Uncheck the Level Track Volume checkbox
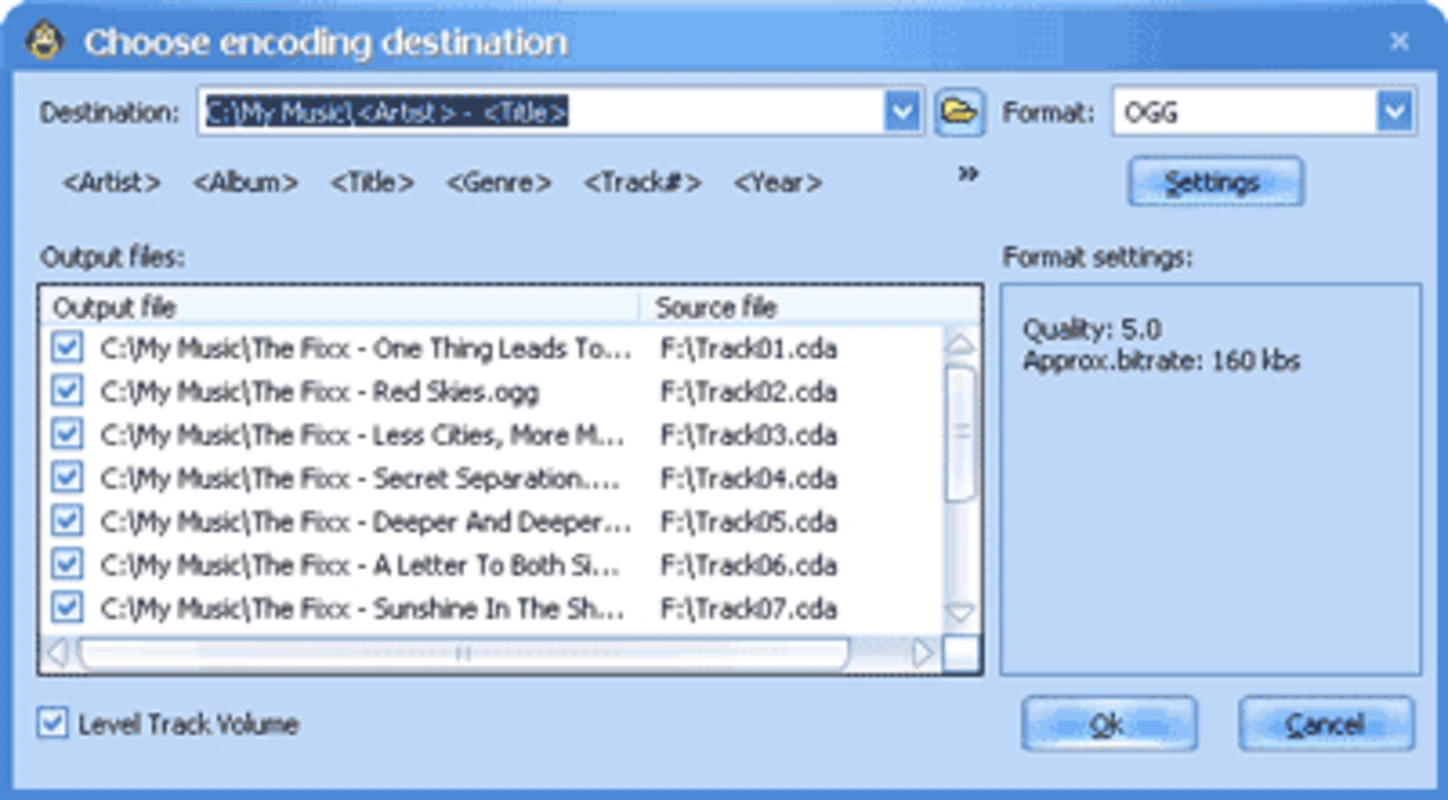 [x=52, y=723]
